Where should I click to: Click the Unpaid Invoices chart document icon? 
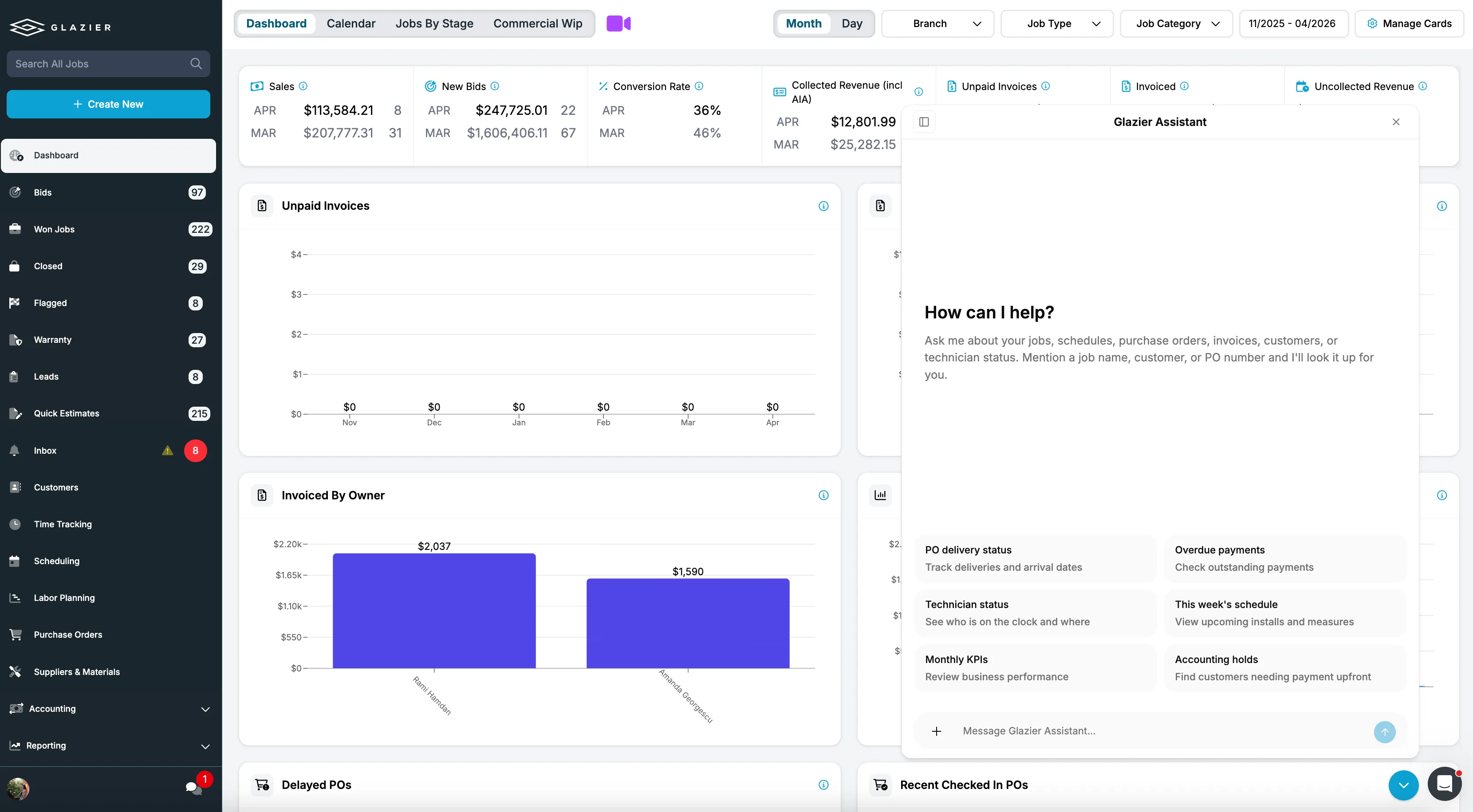(x=262, y=206)
